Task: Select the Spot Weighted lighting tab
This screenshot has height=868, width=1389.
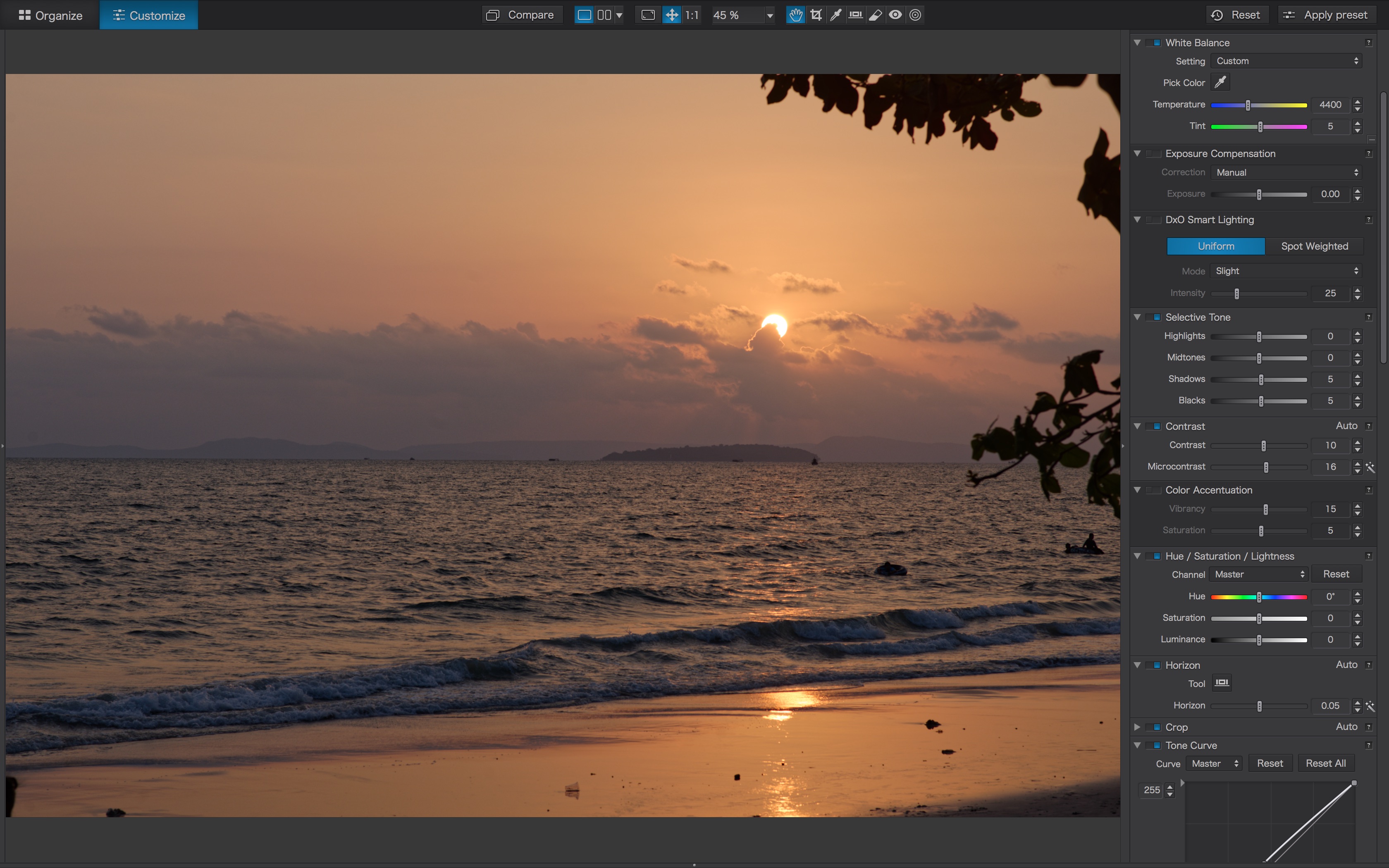Action: [1315, 246]
